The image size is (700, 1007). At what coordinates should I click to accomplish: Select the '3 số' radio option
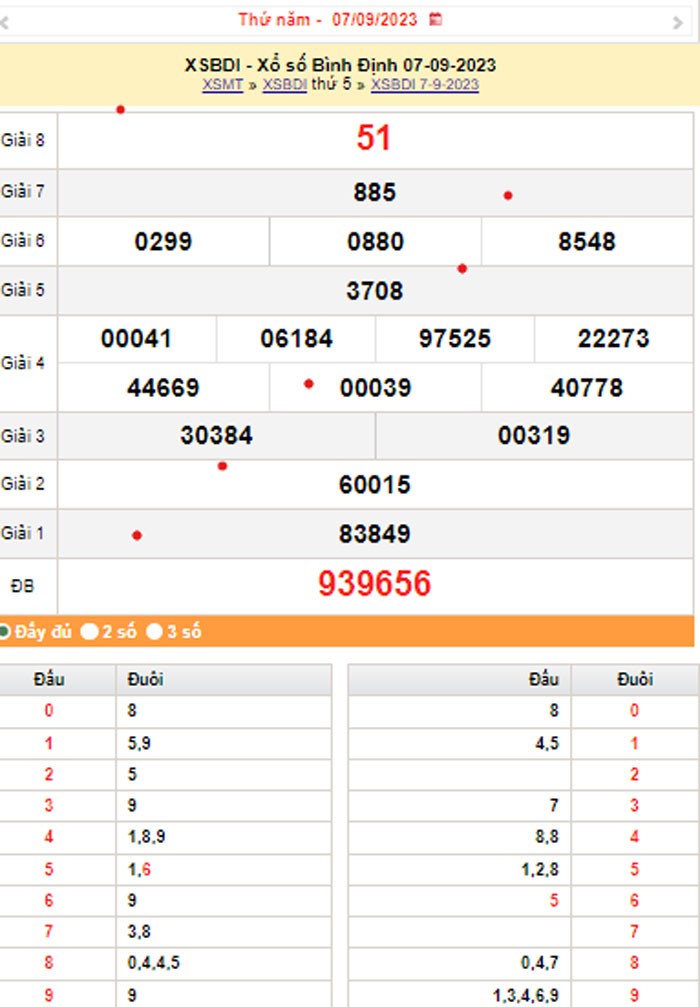click(154, 632)
